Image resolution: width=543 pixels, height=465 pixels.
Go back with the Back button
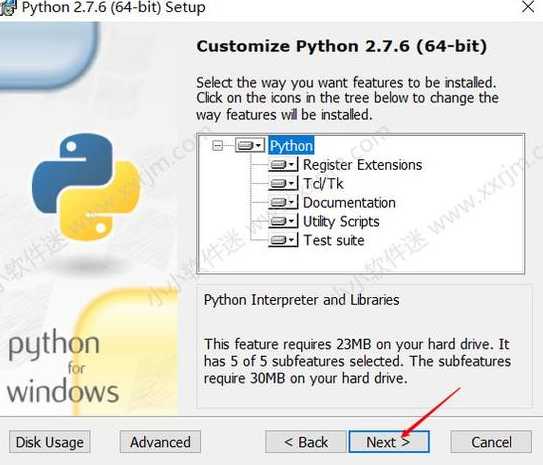306,442
